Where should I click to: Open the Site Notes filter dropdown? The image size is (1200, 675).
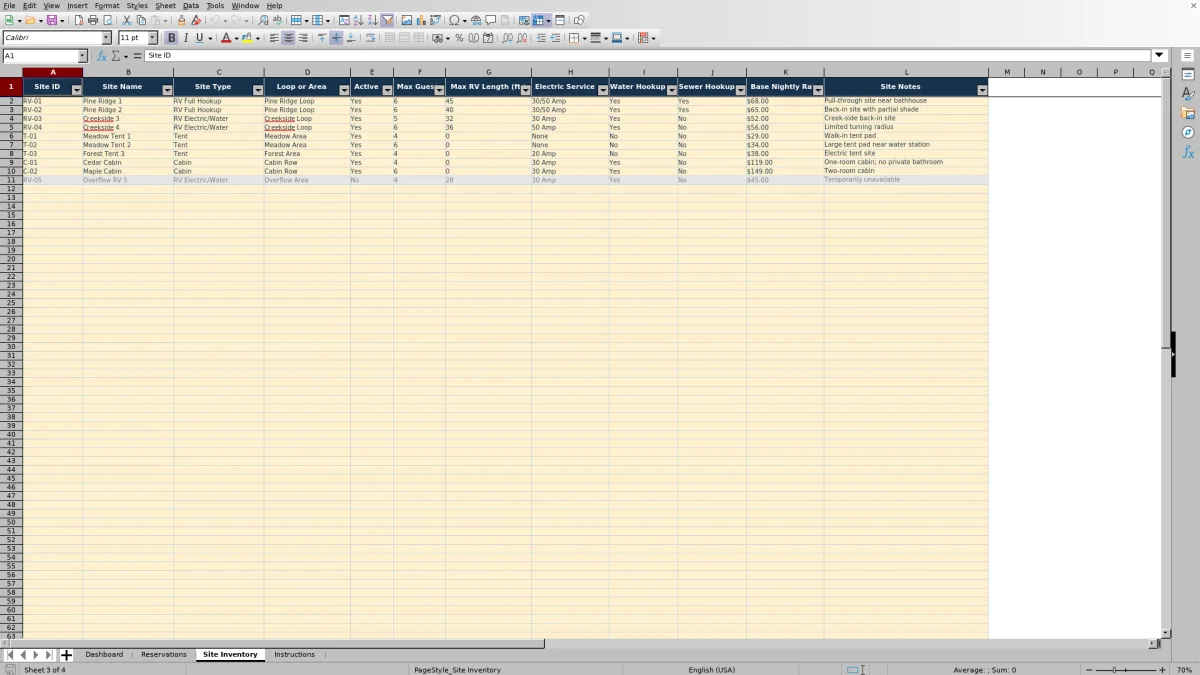[x=982, y=90]
